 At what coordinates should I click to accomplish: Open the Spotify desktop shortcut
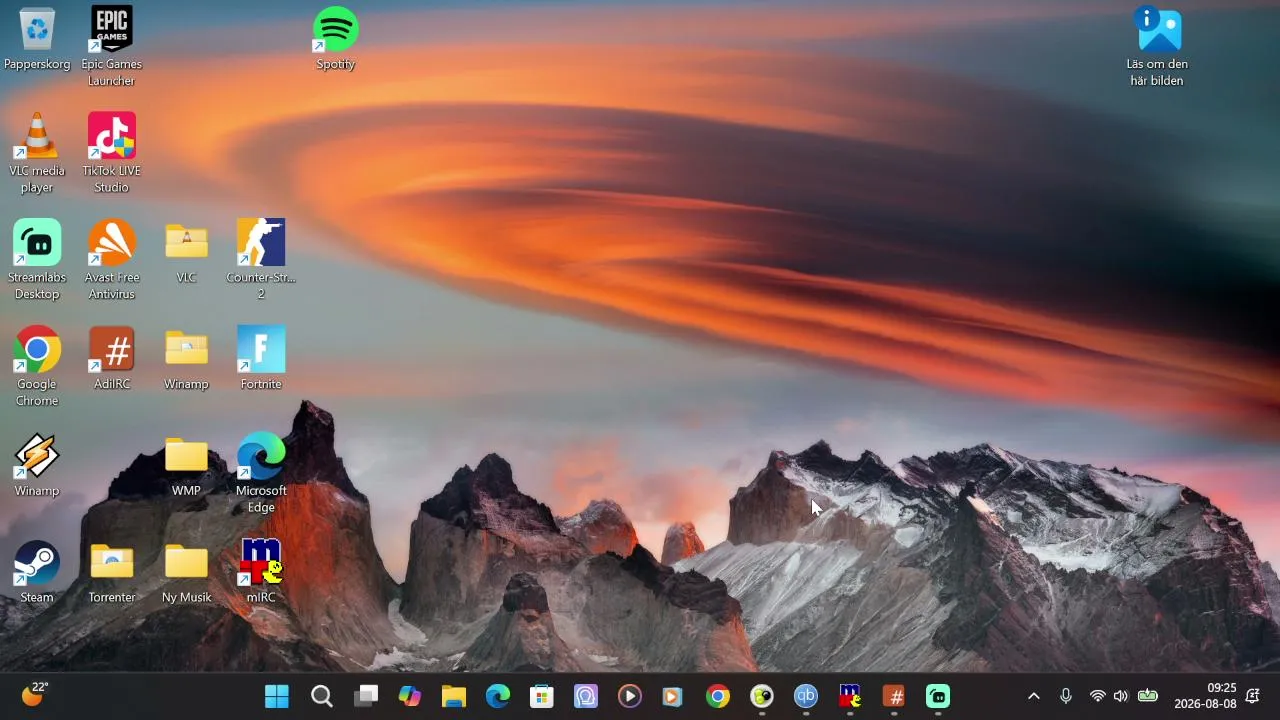pos(336,40)
